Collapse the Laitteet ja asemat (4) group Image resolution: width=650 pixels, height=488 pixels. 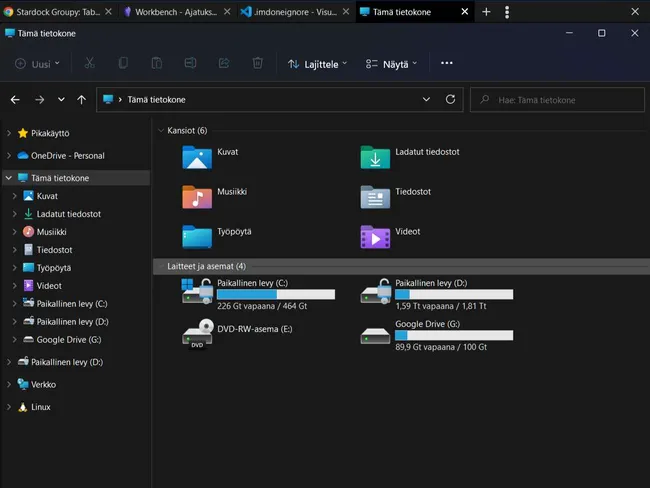(161, 266)
